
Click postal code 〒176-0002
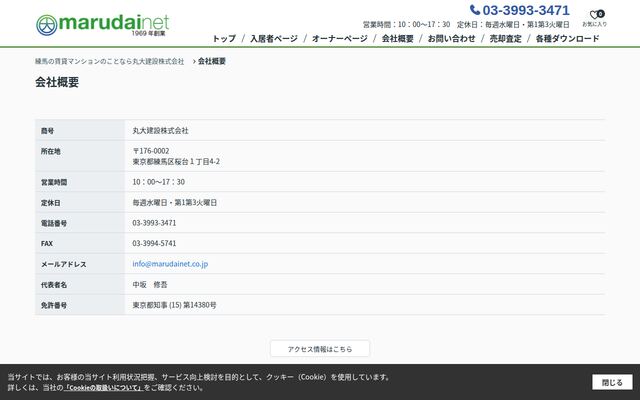[x=151, y=151]
